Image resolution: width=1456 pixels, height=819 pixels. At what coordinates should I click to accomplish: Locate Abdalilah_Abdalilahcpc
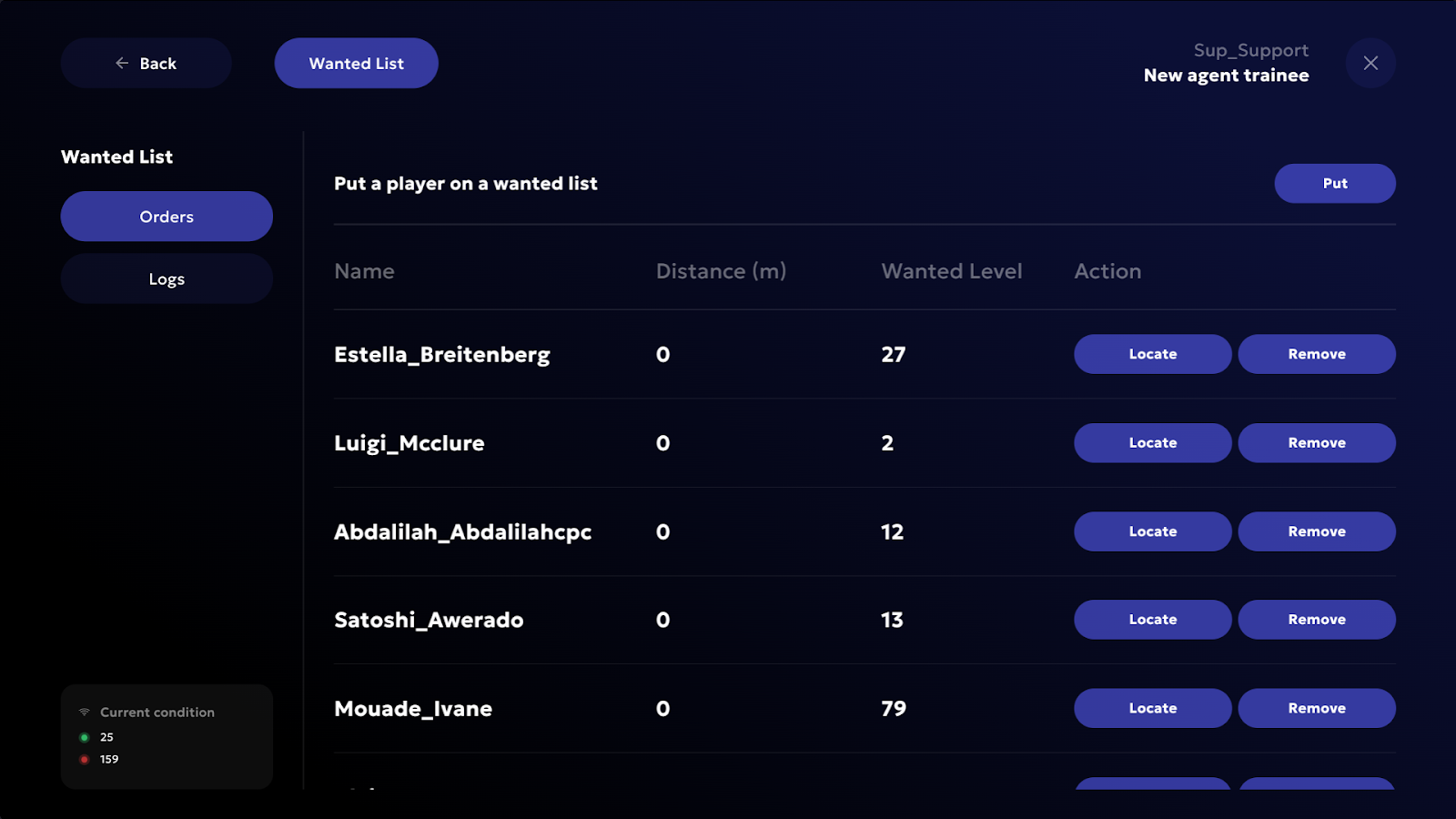pos(1152,531)
